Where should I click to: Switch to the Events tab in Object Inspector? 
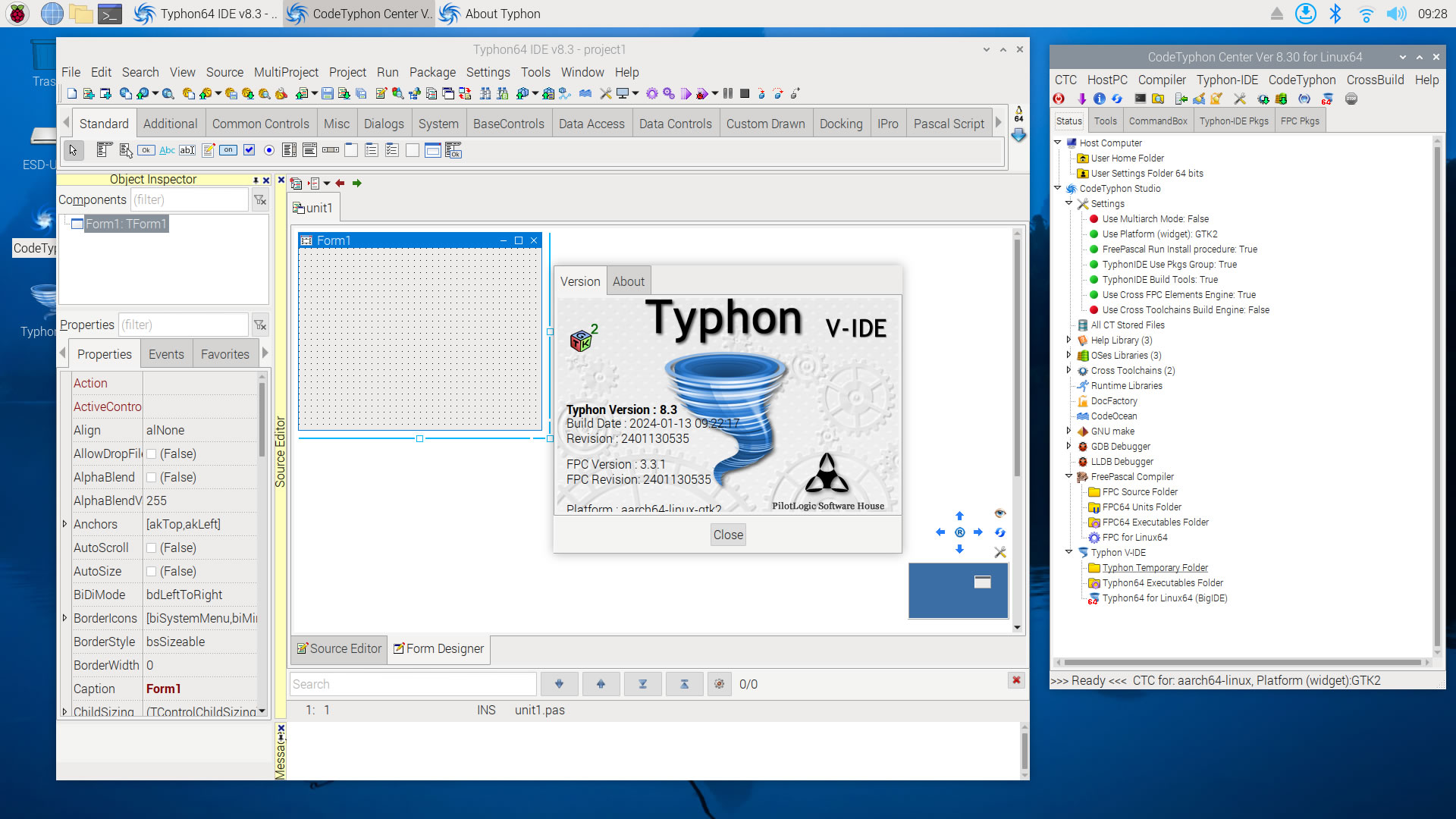click(166, 354)
